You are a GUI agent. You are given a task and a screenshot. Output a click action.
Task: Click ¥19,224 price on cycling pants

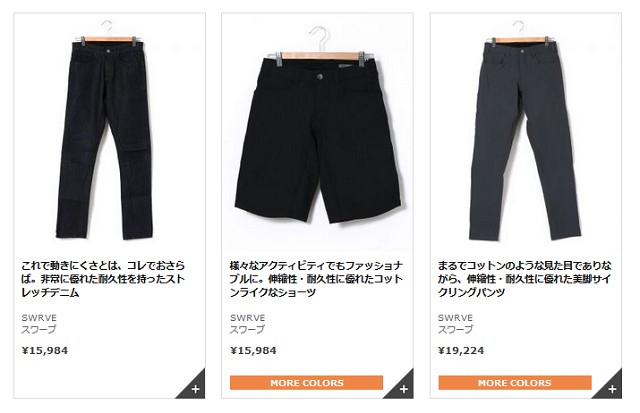click(x=461, y=351)
